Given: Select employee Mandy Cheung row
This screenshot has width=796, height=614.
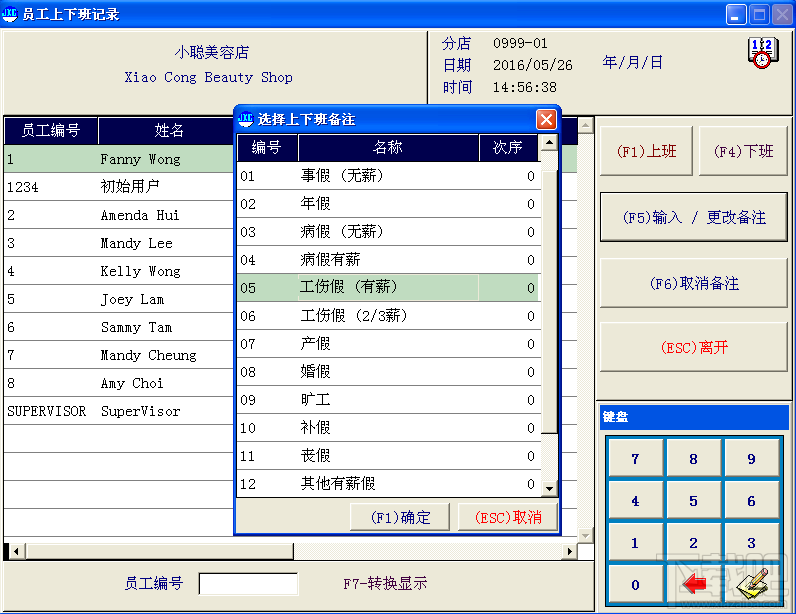Looking at the screenshot, I should tap(119, 355).
